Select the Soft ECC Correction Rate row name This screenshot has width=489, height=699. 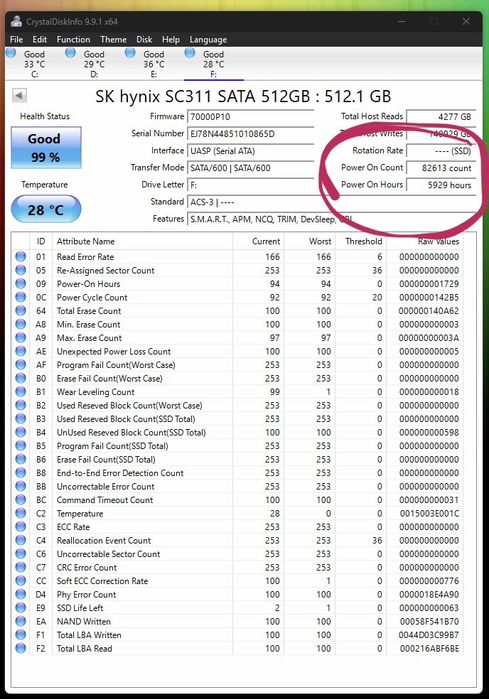[102, 581]
